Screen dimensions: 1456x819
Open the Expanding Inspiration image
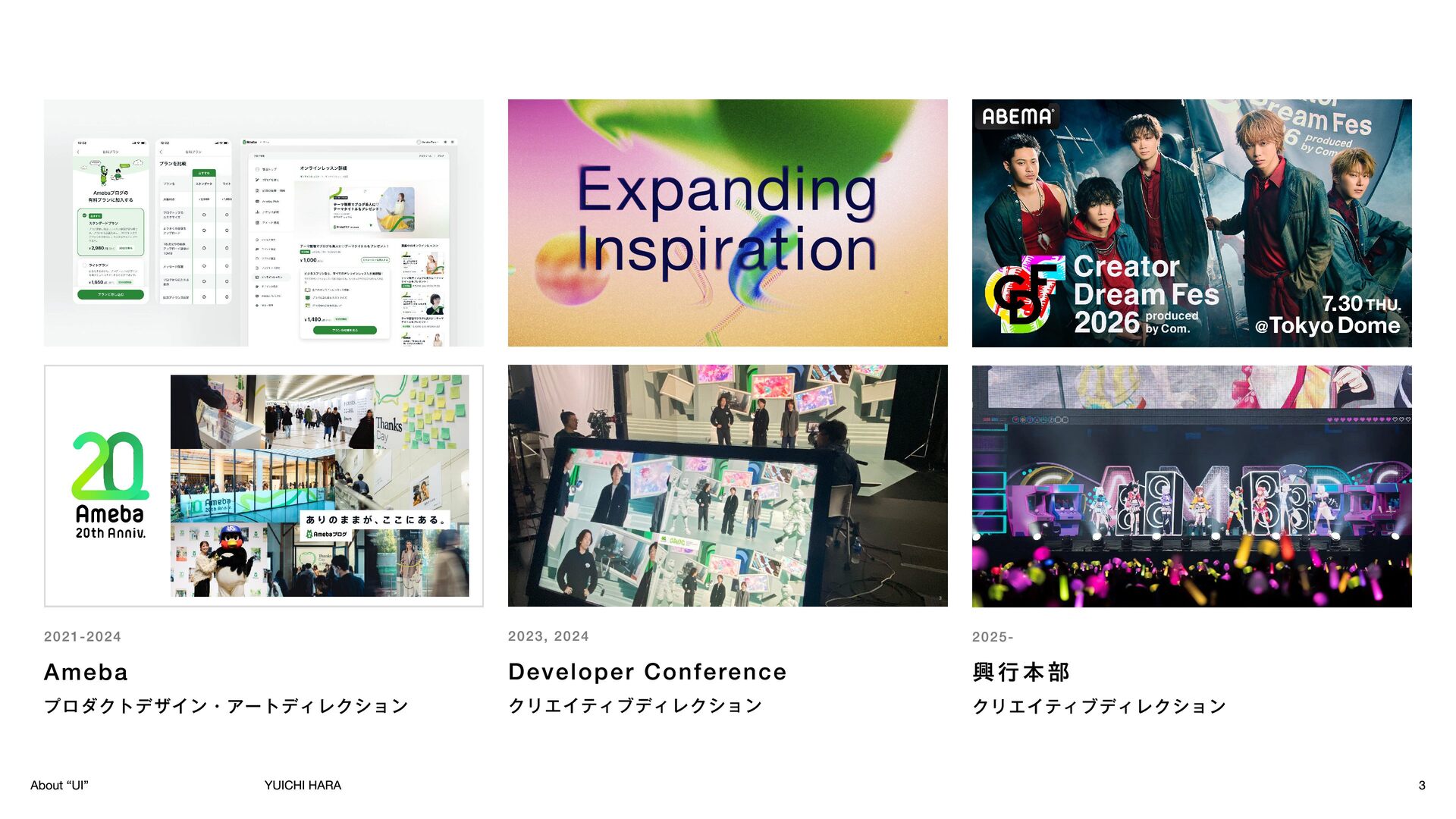728,223
